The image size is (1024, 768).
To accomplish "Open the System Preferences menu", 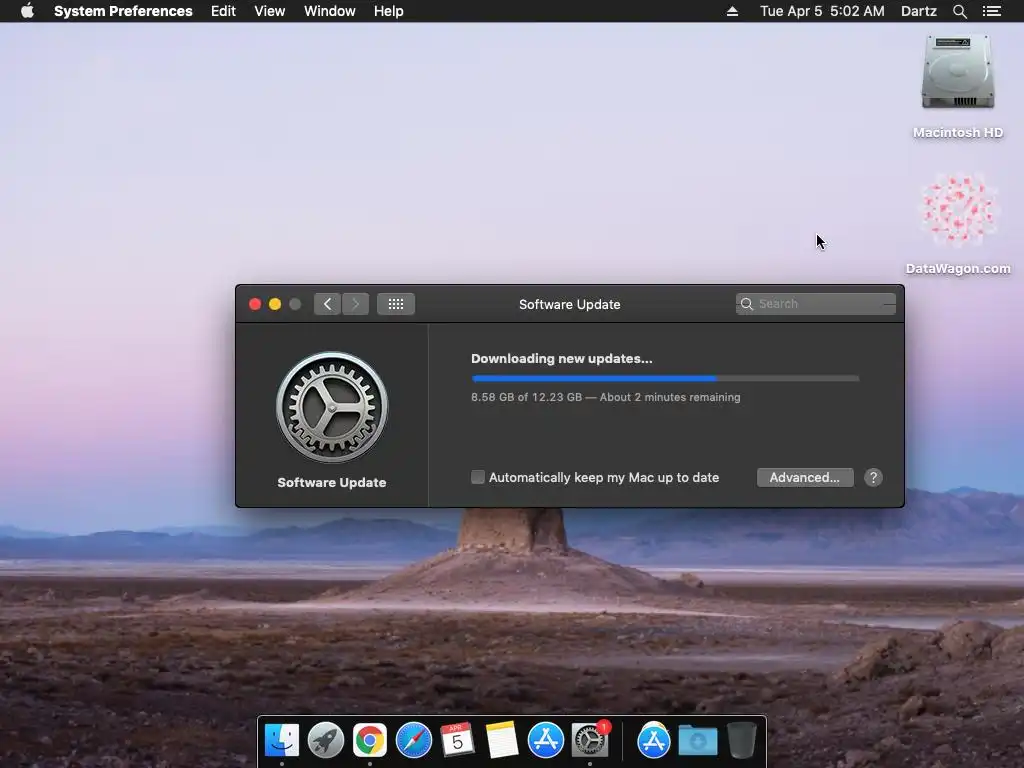I will [x=123, y=11].
